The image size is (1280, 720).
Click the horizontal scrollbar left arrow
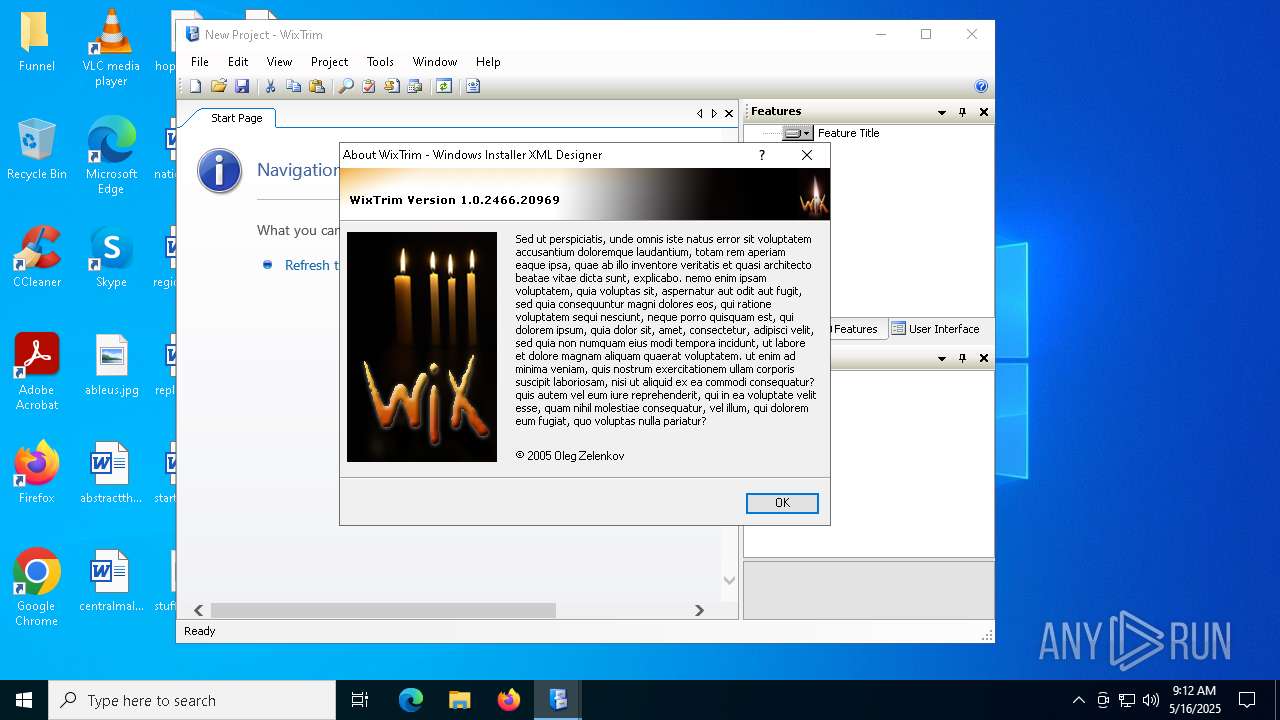[198, 610]
